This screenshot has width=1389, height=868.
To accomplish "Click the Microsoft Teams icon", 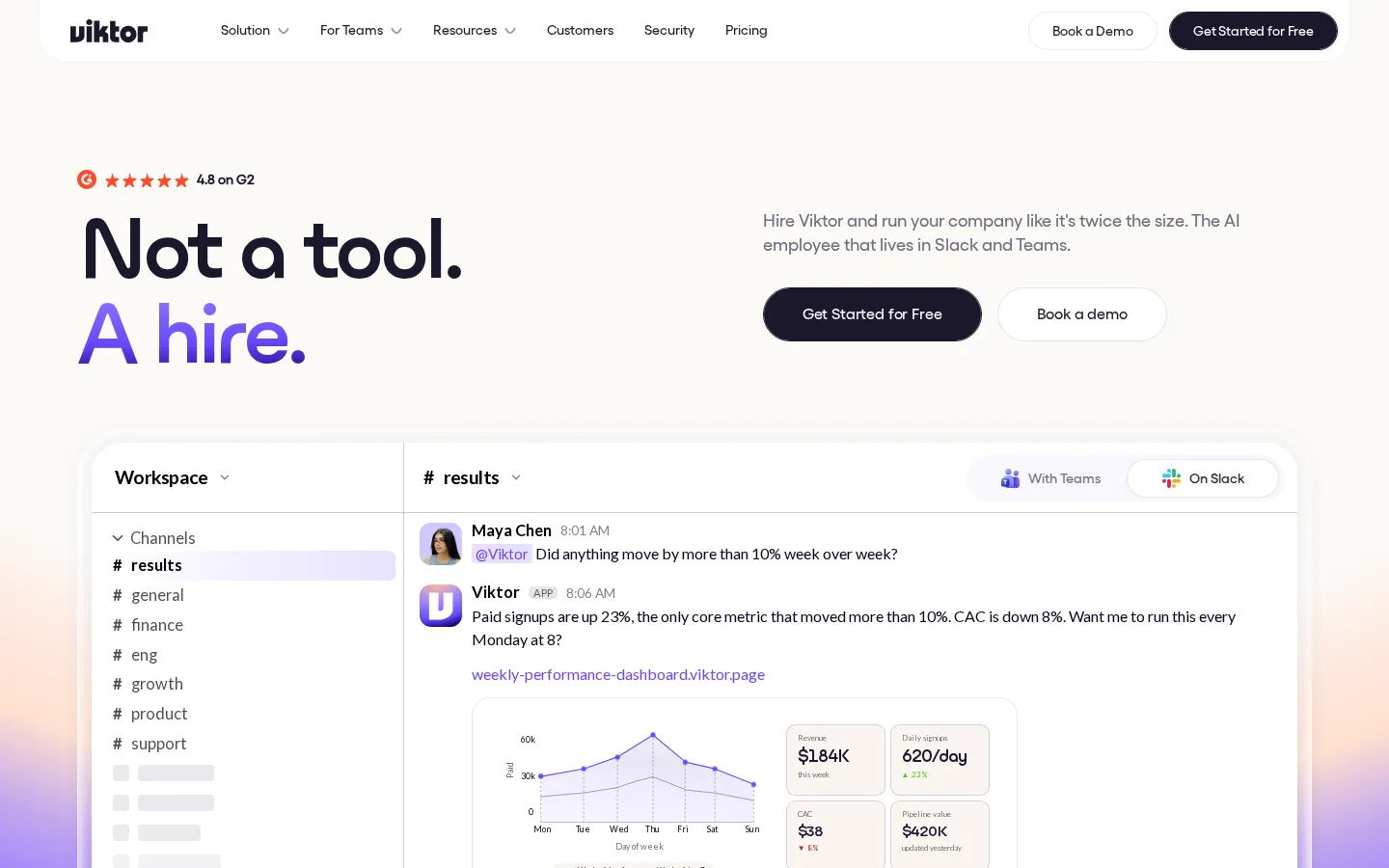I will tap(1010, 478).
